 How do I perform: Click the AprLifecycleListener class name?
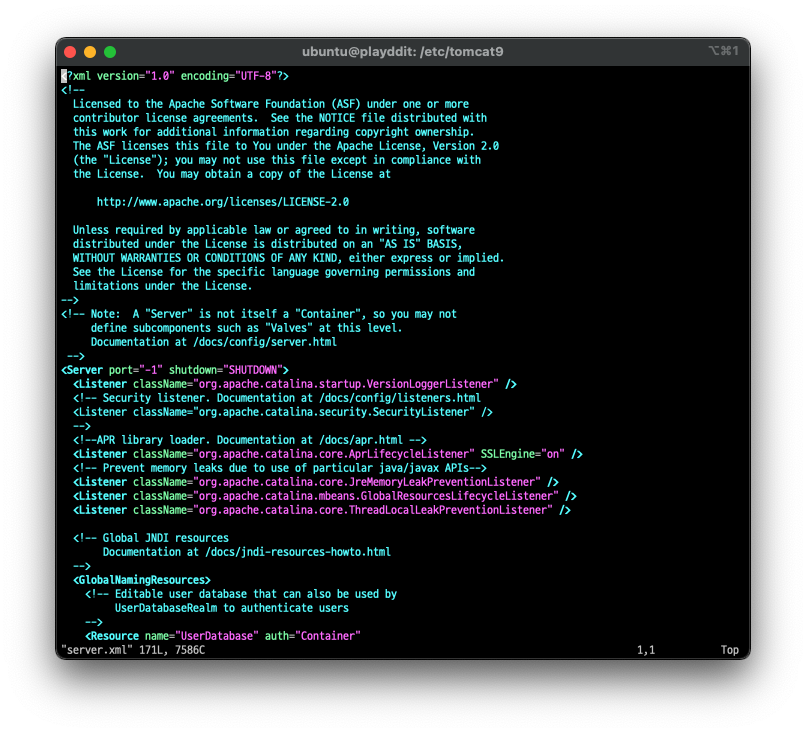[x=334, y=454]
